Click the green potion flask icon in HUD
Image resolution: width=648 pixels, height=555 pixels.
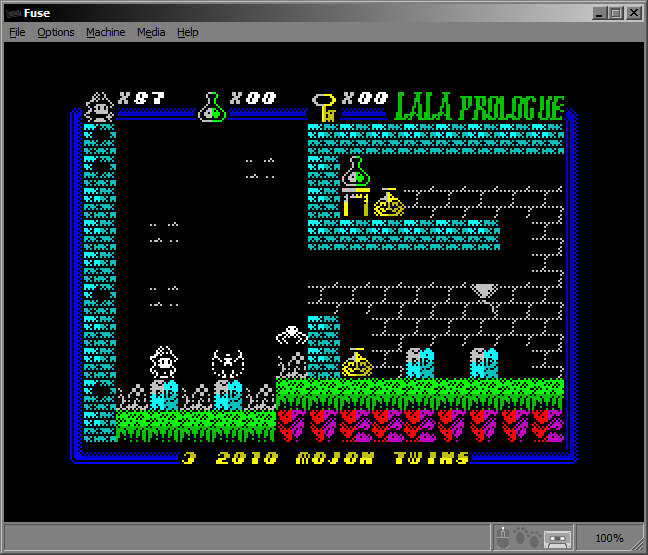[212, 107]
